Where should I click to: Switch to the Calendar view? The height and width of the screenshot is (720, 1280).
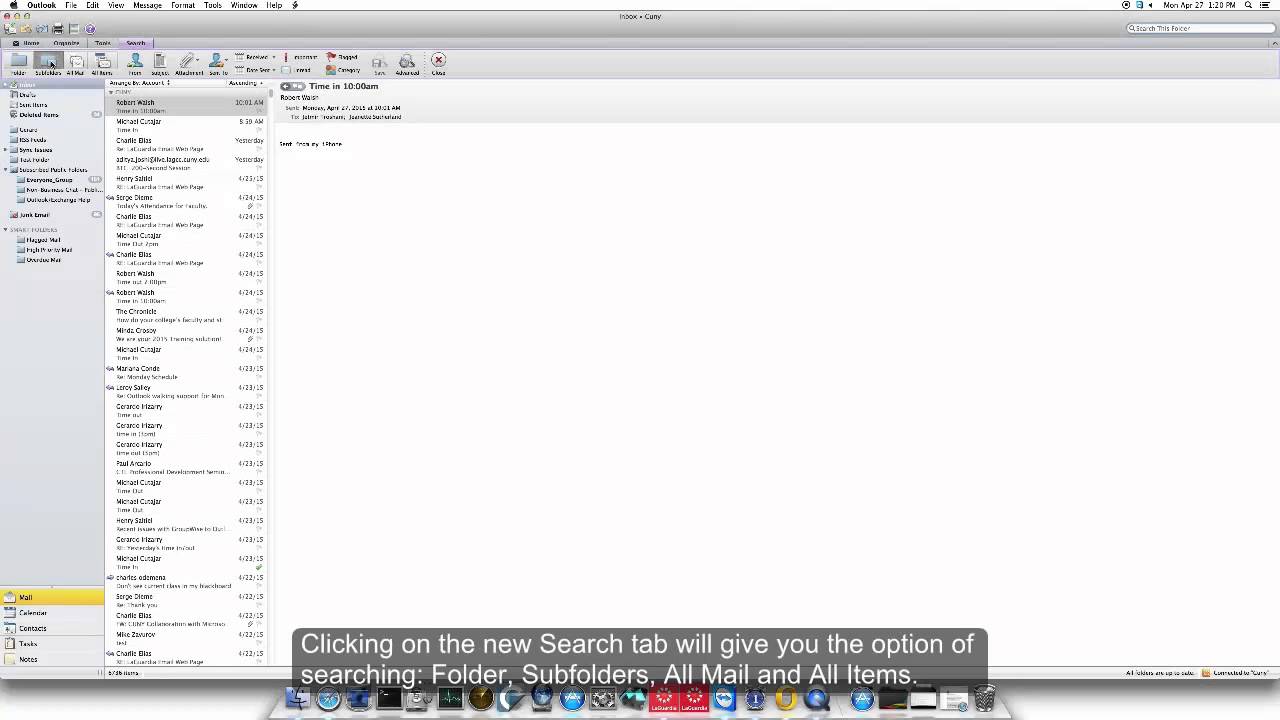(52, 613)
